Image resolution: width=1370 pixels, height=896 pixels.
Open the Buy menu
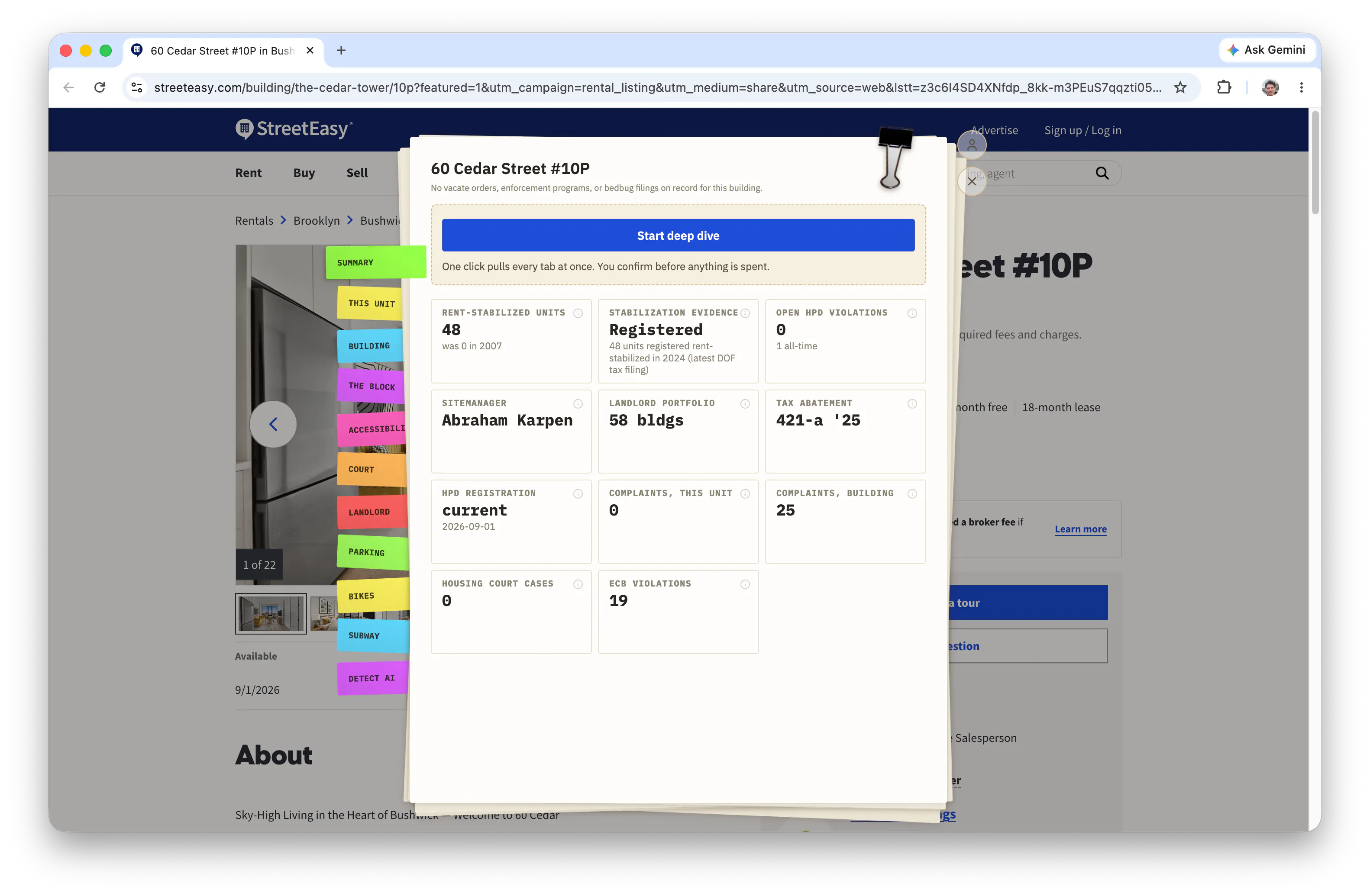pos(304,173)
